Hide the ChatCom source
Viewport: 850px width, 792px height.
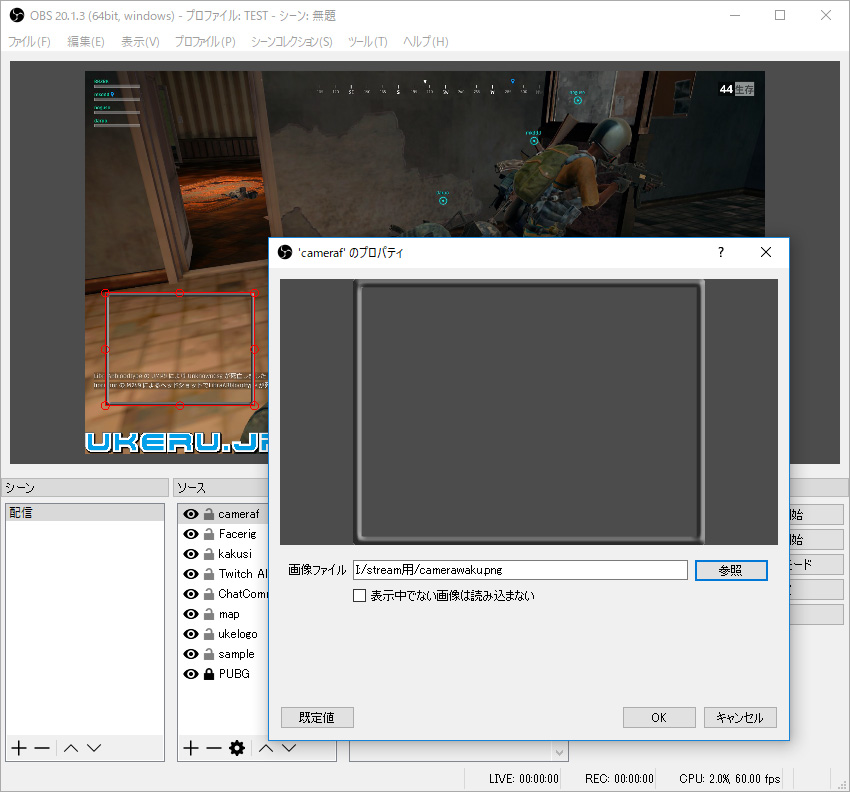click(x=190, y=594)
